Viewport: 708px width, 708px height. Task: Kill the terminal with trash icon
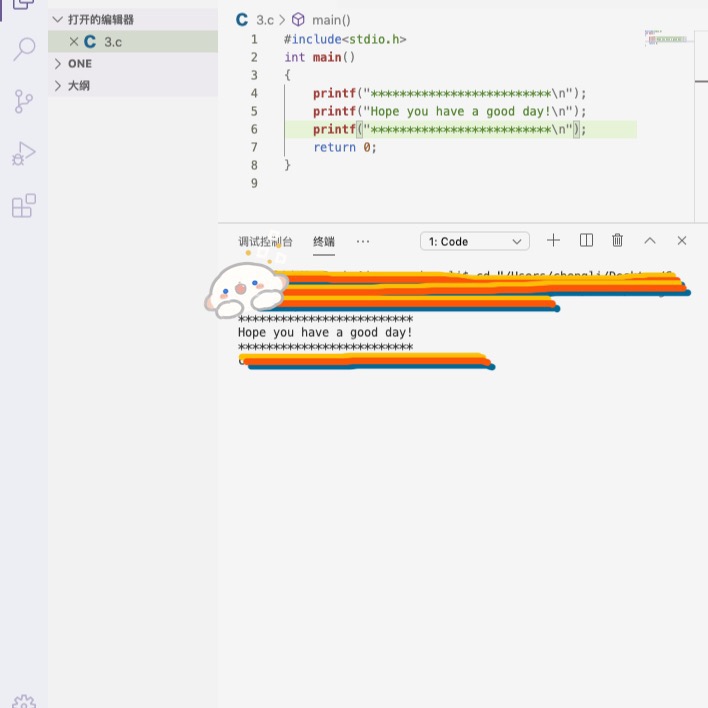[617, 240]
